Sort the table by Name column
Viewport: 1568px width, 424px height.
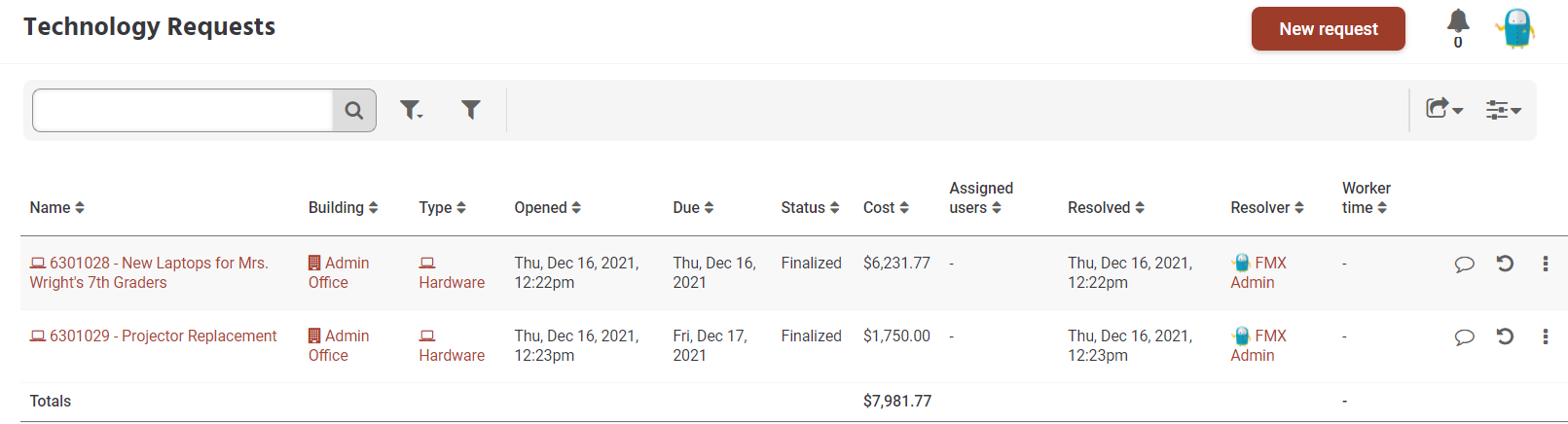[56, 207]
